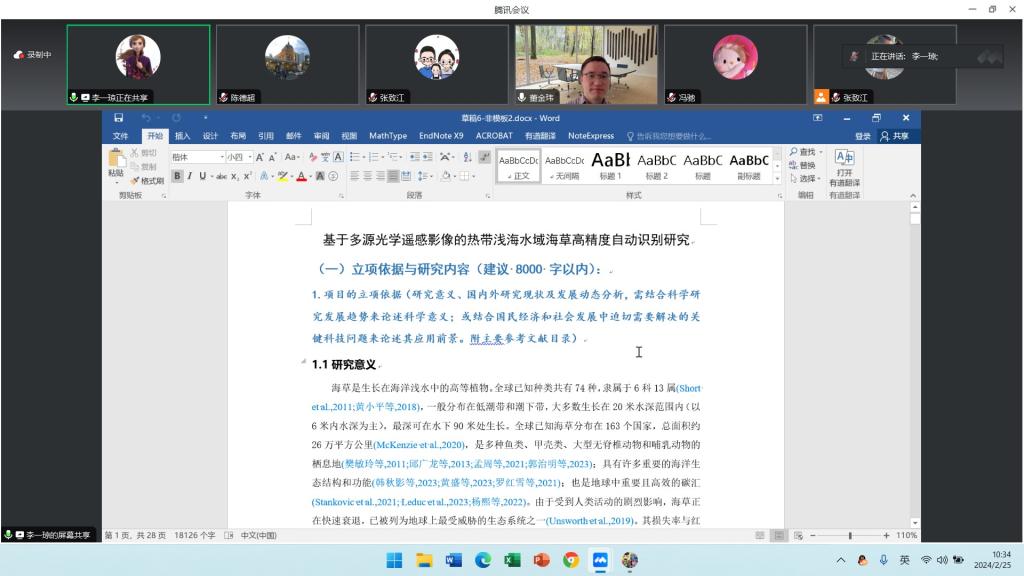Screen dimensions: 1024x576
Task: Open the EndNote X9 ribbon tab
Action: click(x=441, y=136)
